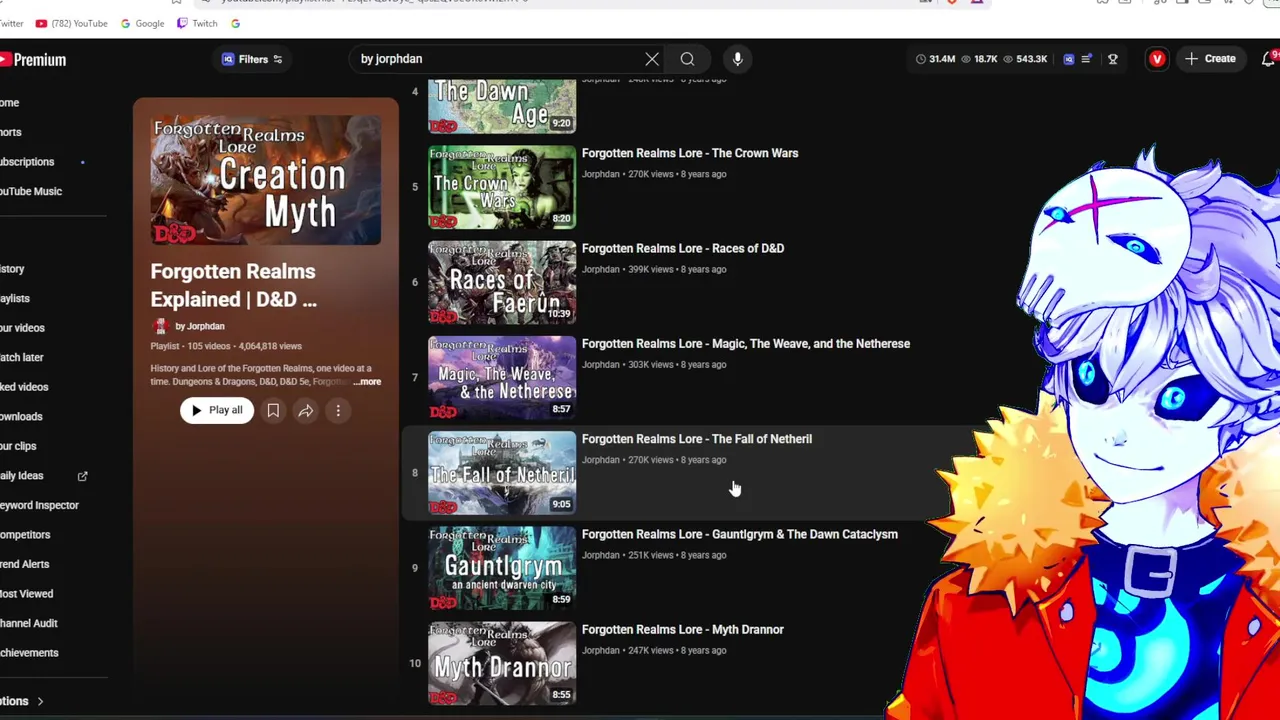This screenshot has height=720, width=1280.
Task: Open Twitch bookmark in bookmarks bar
Action: point(197,23)
